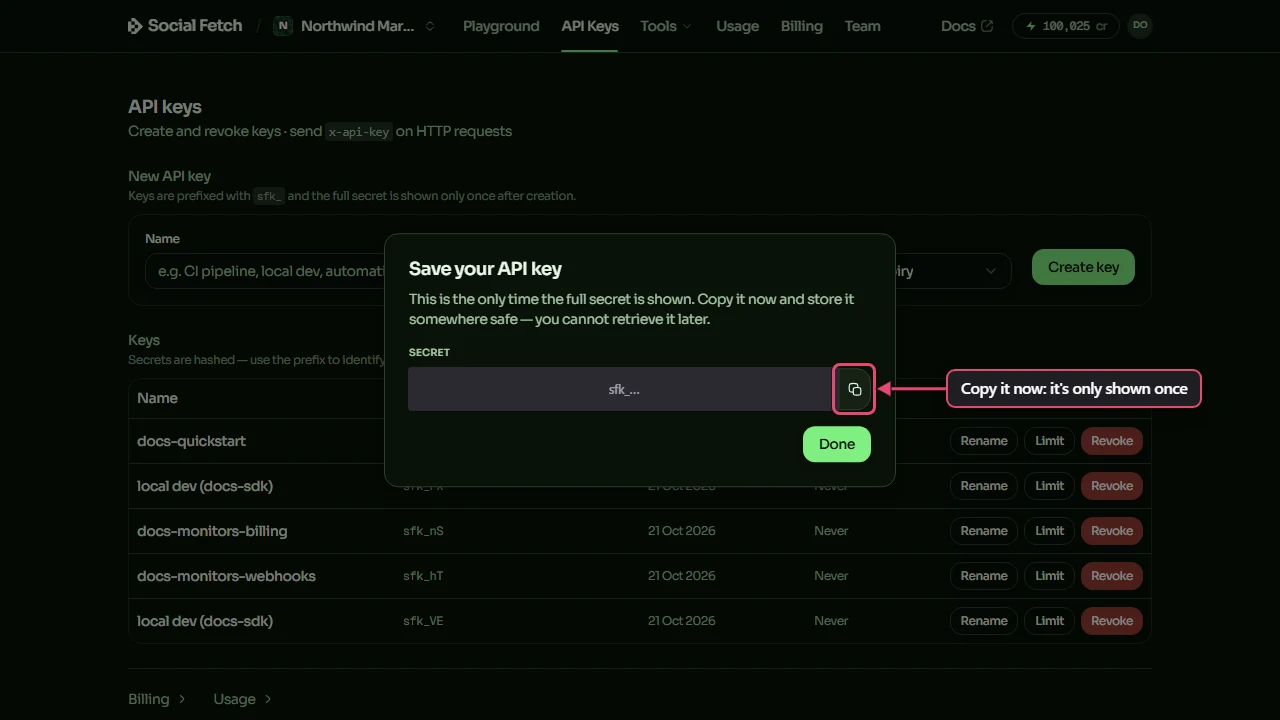Open the Usage tab
The height and width of the screenshot is (720, 1280).
point(737,26)
